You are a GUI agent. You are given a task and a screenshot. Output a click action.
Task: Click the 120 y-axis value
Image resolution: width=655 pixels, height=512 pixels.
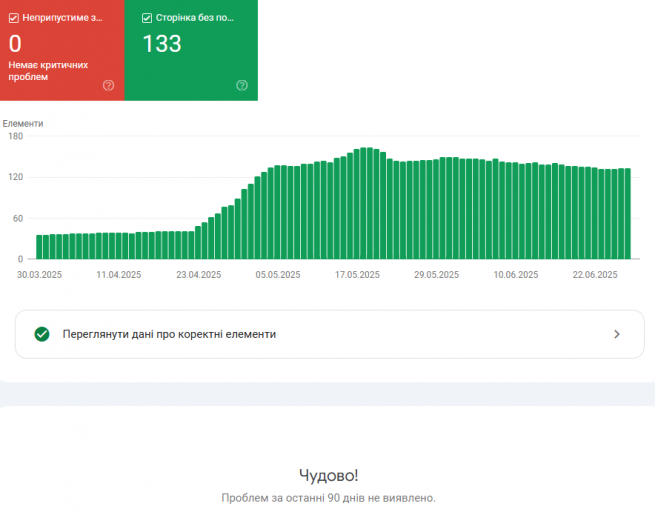(15, 177)
